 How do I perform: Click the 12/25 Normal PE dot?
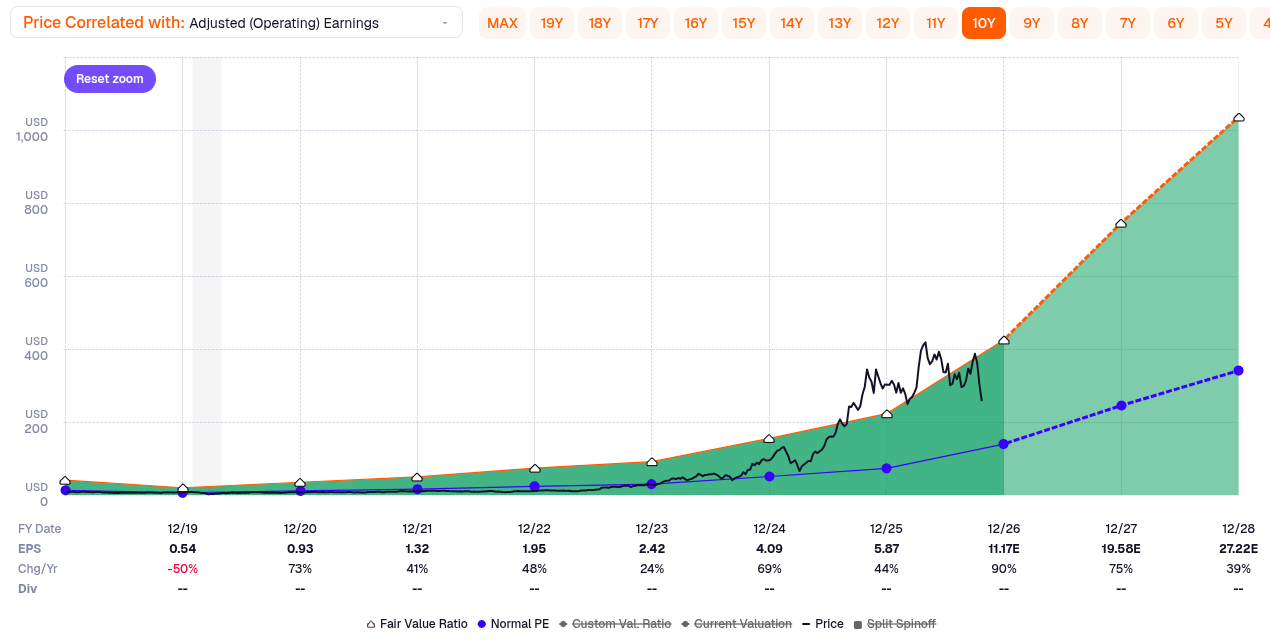point(886,468)
